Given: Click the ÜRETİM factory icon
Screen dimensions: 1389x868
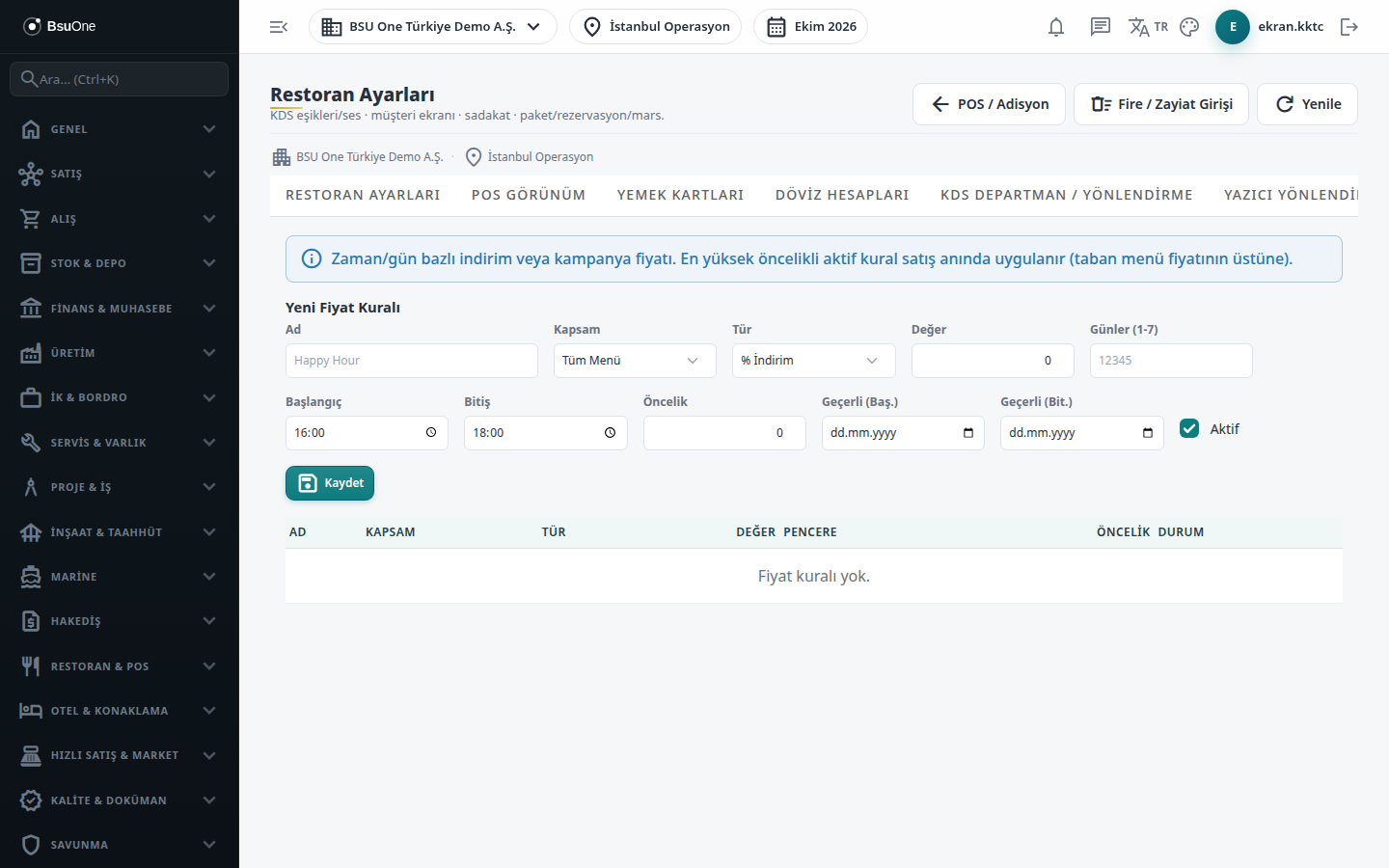Looking at the screenshot, I should (x=31, y=353).
